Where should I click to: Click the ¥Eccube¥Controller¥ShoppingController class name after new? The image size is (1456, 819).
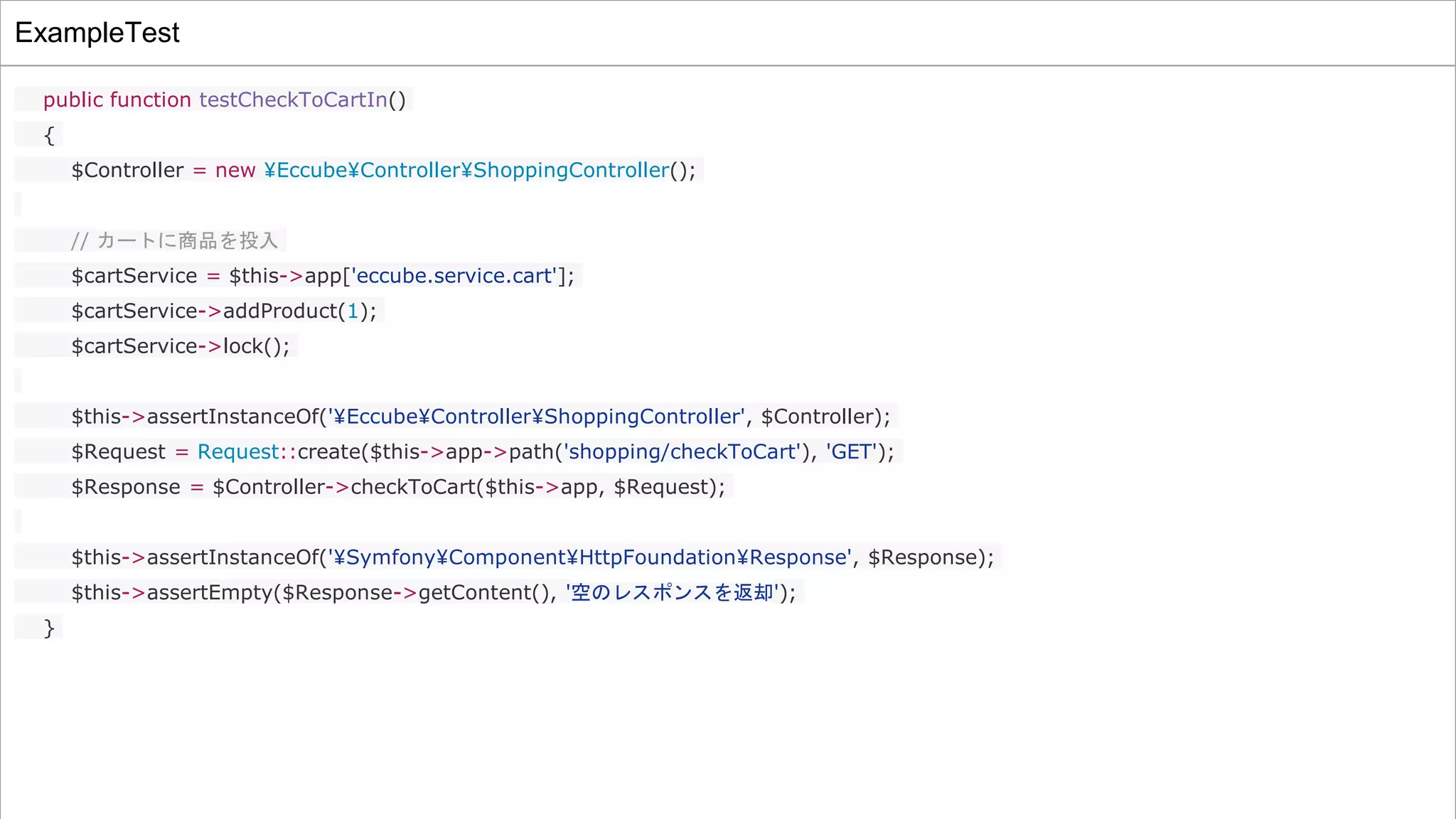pos(466,170)
